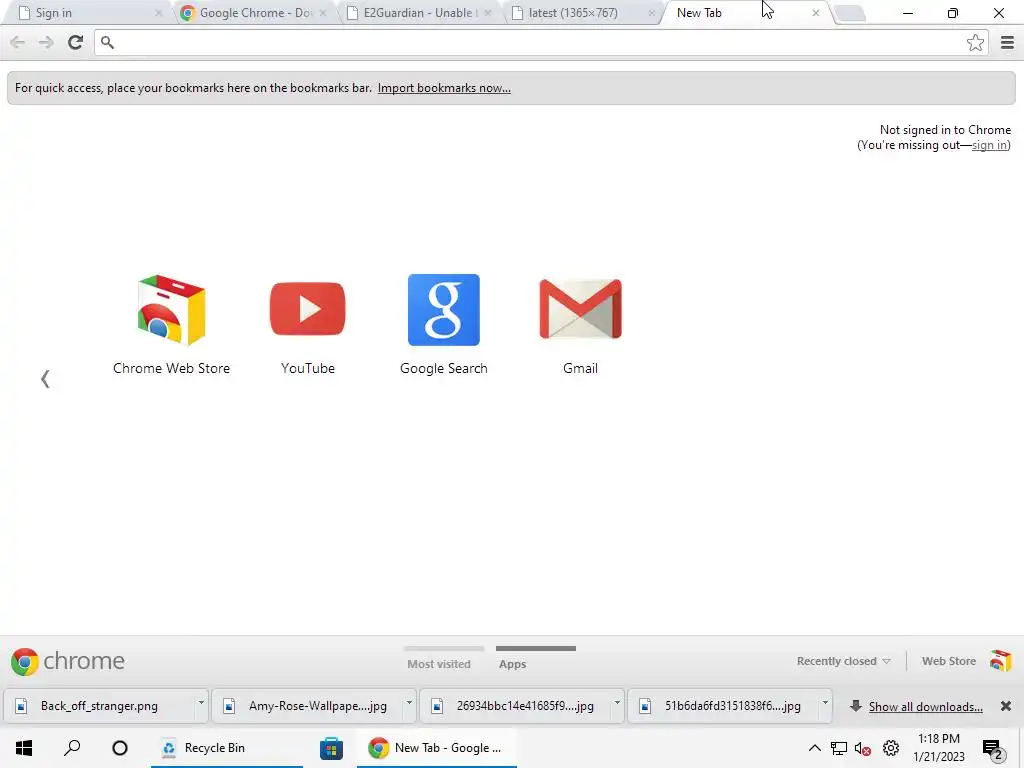
Task: Open Microsoft Store taskbar icon
Action: (331, 748)
